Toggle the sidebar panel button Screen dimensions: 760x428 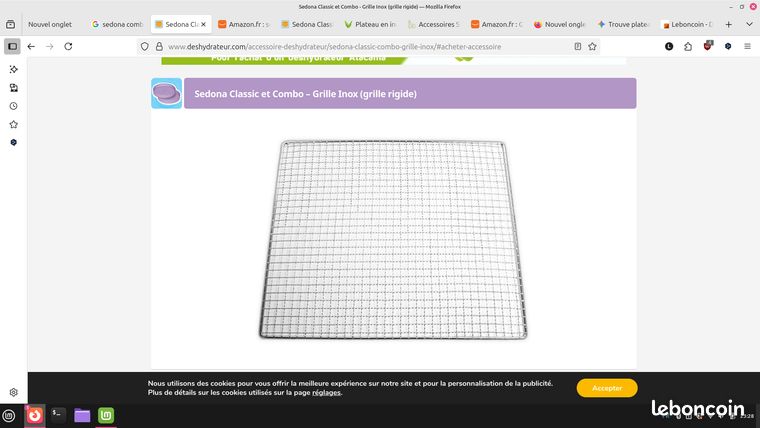pos(13,47)
